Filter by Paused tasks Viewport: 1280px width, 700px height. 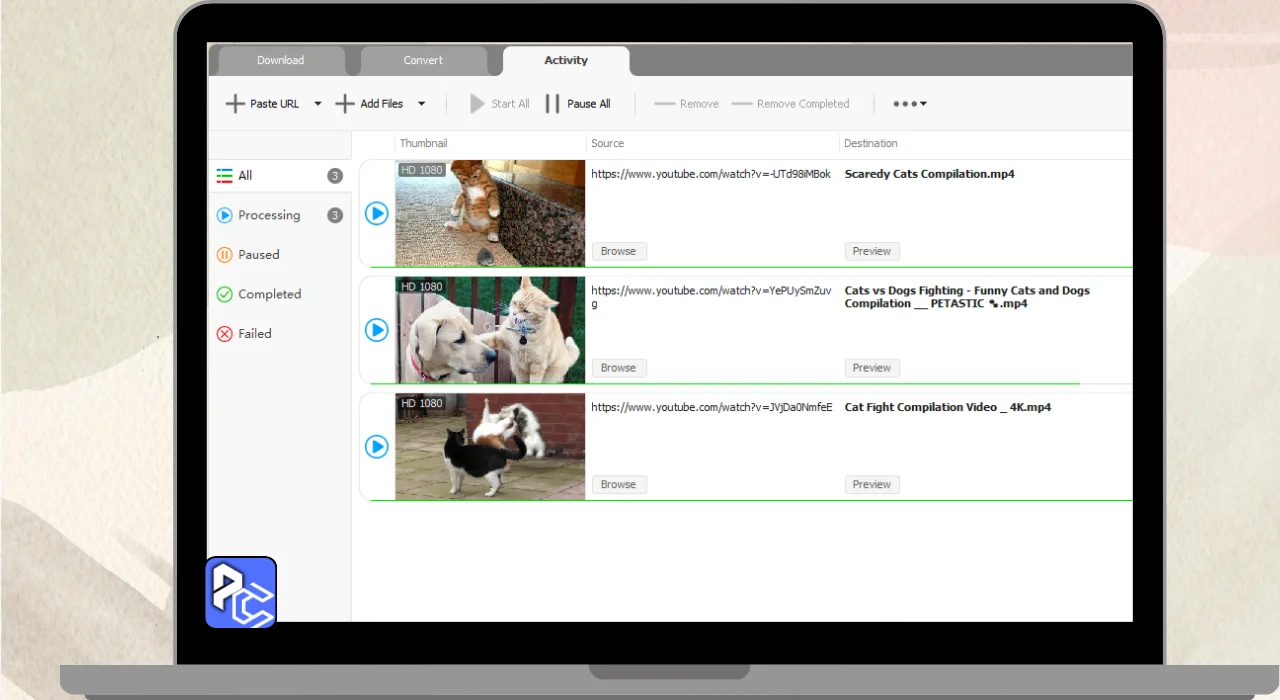[258, 255]
